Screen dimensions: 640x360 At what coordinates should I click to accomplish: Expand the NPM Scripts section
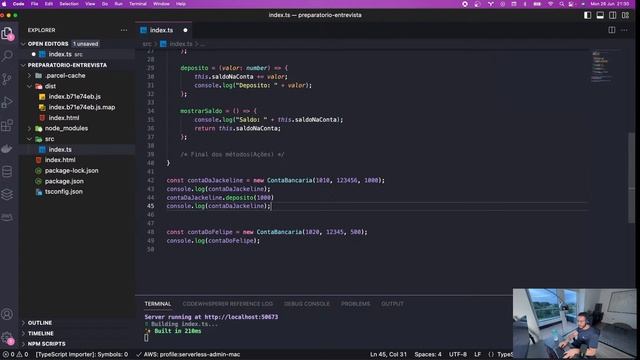(47, 344)
